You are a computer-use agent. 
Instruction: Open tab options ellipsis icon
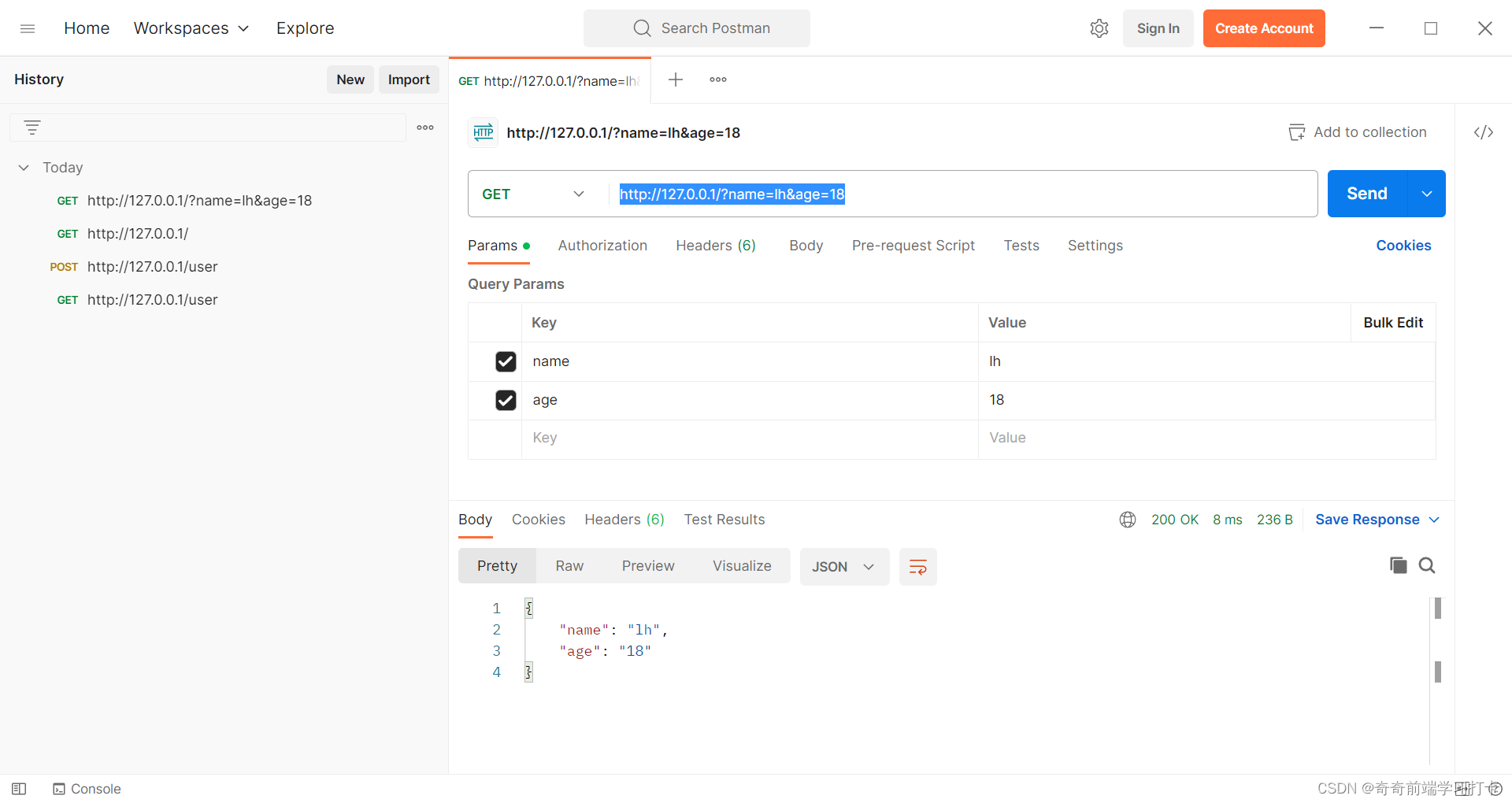tap(718, 80)
